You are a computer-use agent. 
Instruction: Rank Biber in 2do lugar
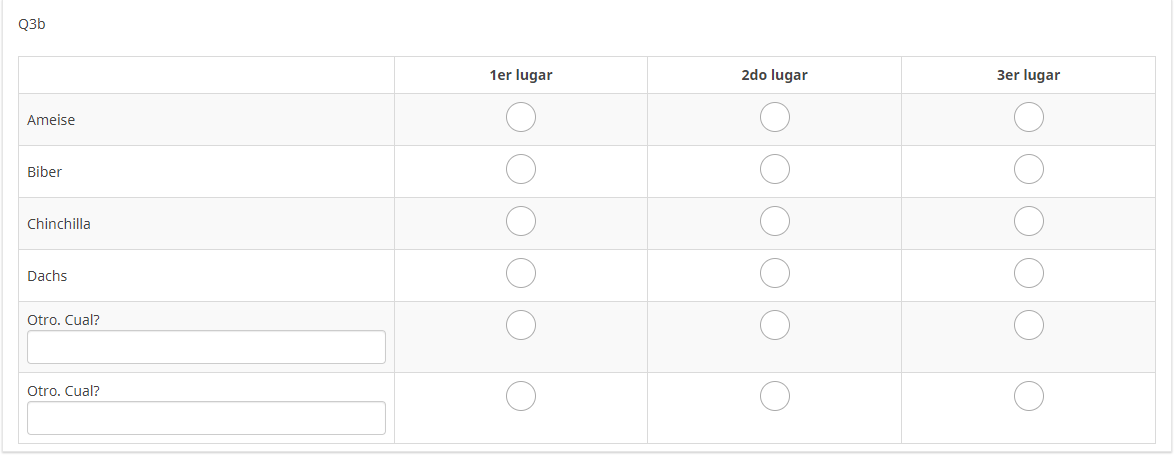[x=775, y=170]
